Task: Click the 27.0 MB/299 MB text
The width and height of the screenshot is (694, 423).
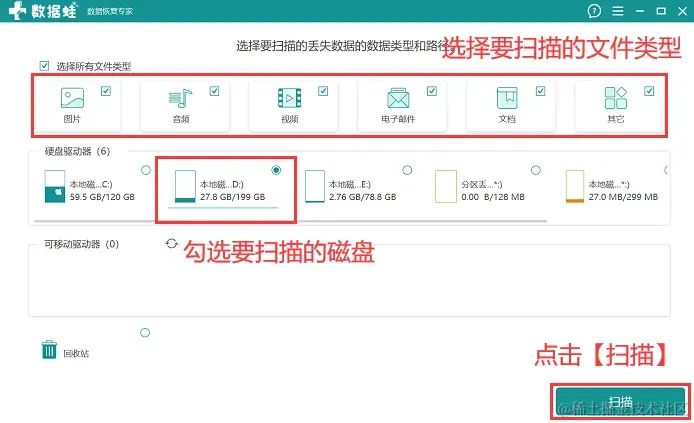Action: [x=623, y=197]
